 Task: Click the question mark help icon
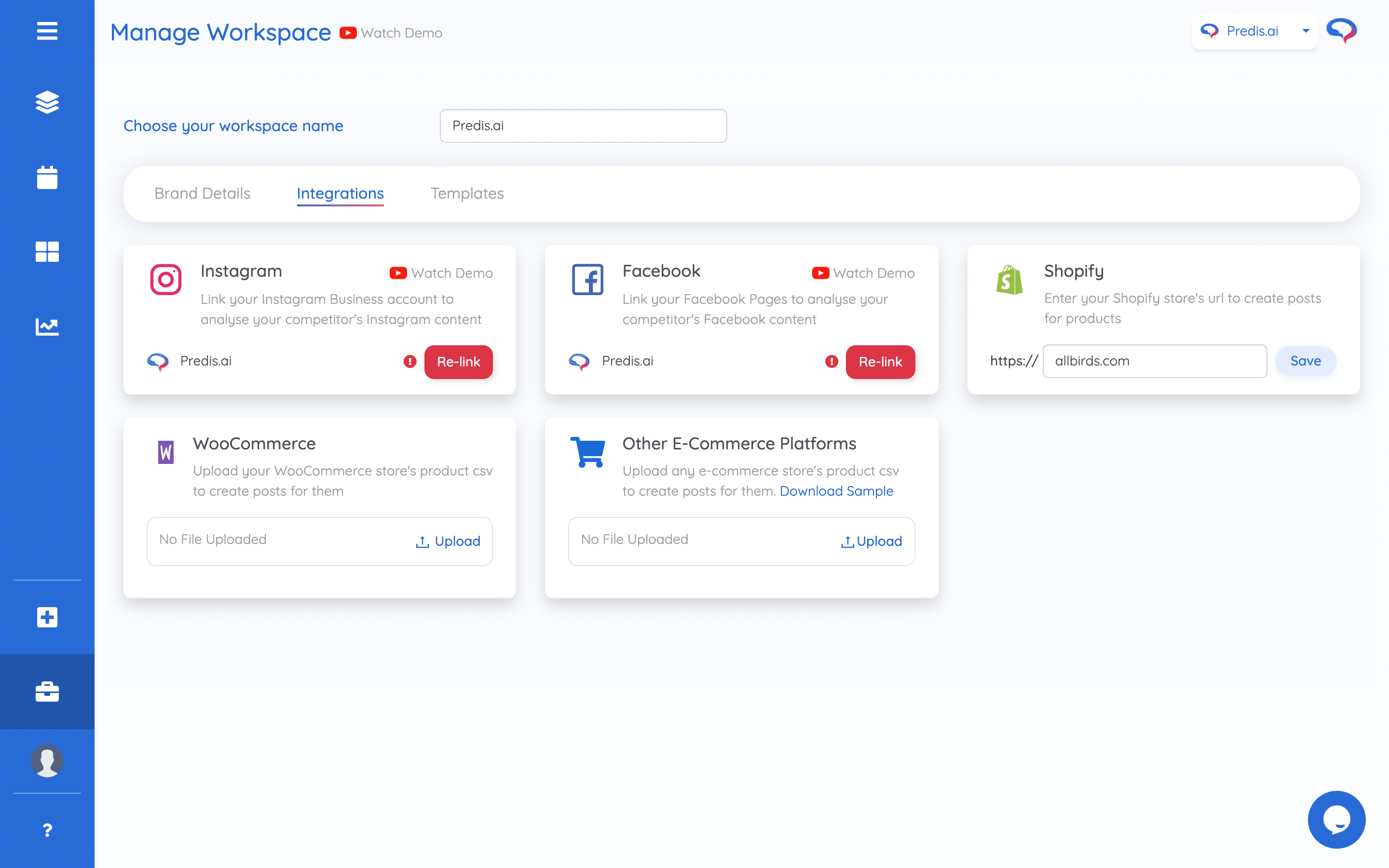tap(47, 830)
